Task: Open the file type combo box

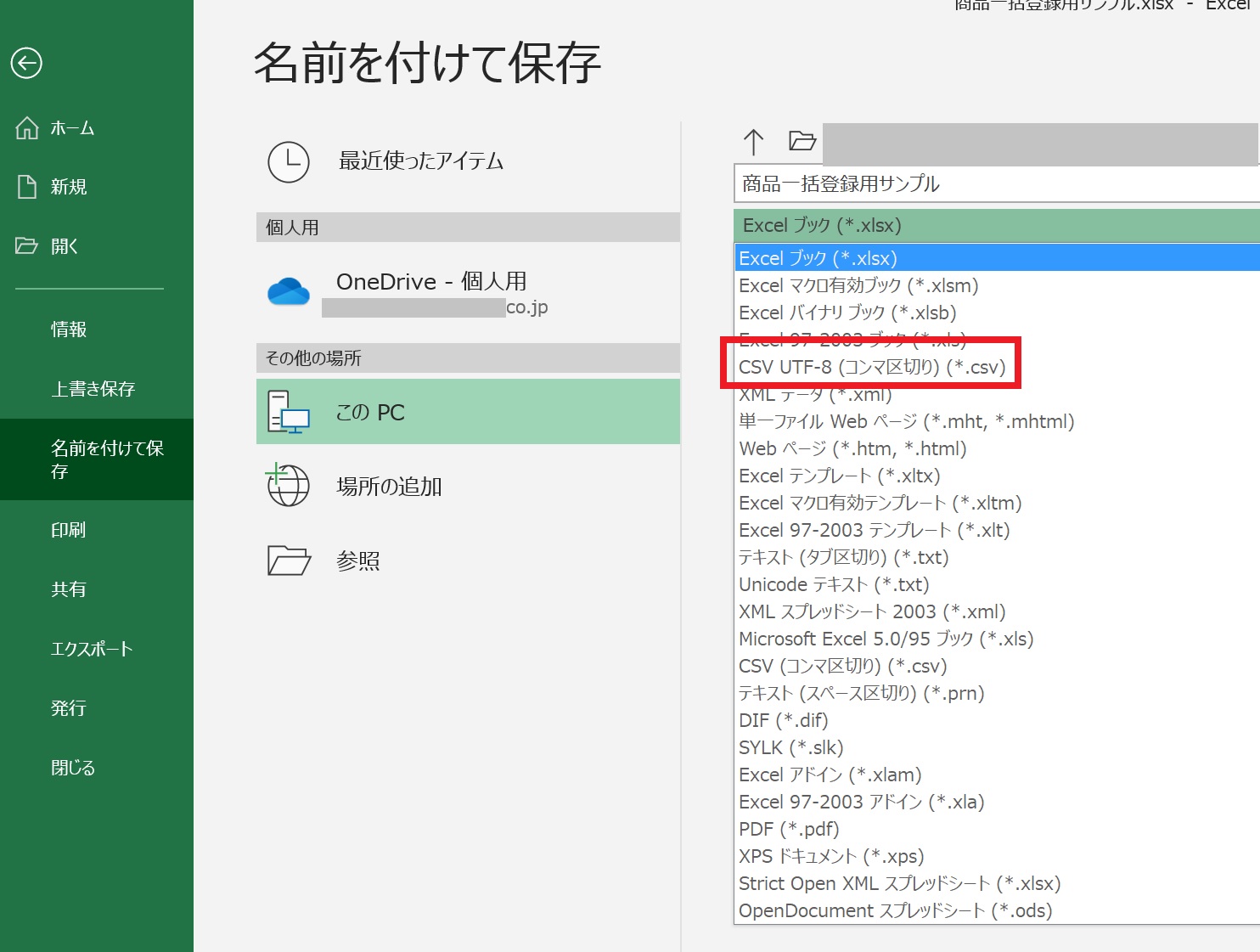Action: click(x=995, y=226)
